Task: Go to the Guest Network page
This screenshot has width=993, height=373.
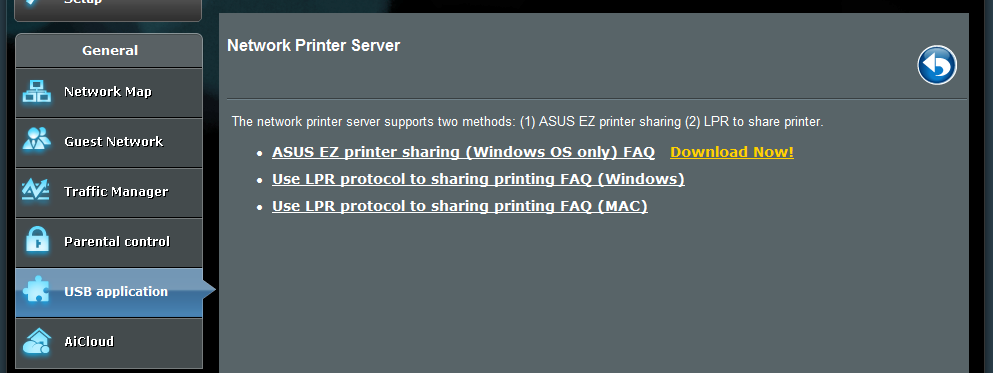Action: click(113, 141)
